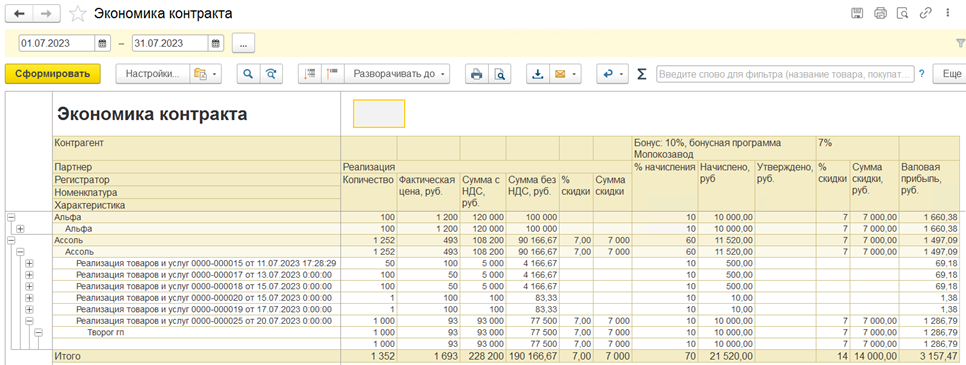The width and height of the screenshot is (966, 365).
Task: Select the empty highlighted cell beside report title
Action: tap(379, 113)
